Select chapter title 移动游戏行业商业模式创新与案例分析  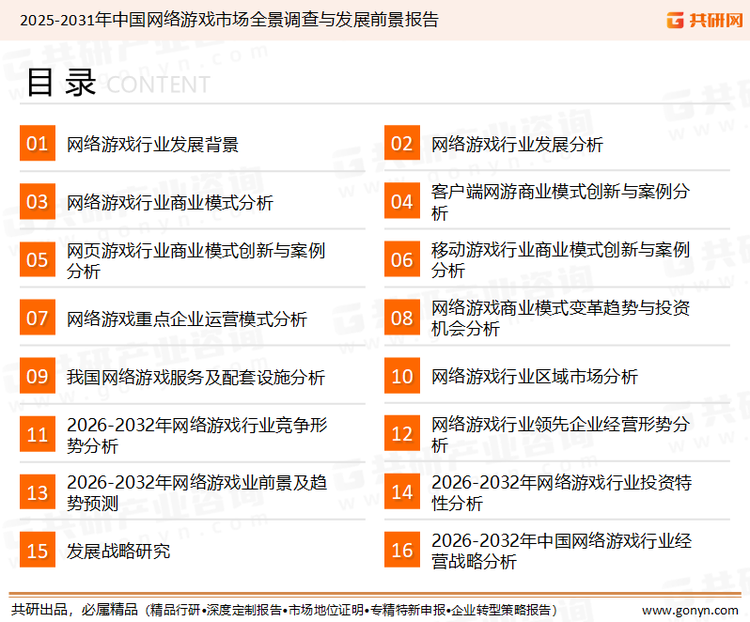click(560, 260)
